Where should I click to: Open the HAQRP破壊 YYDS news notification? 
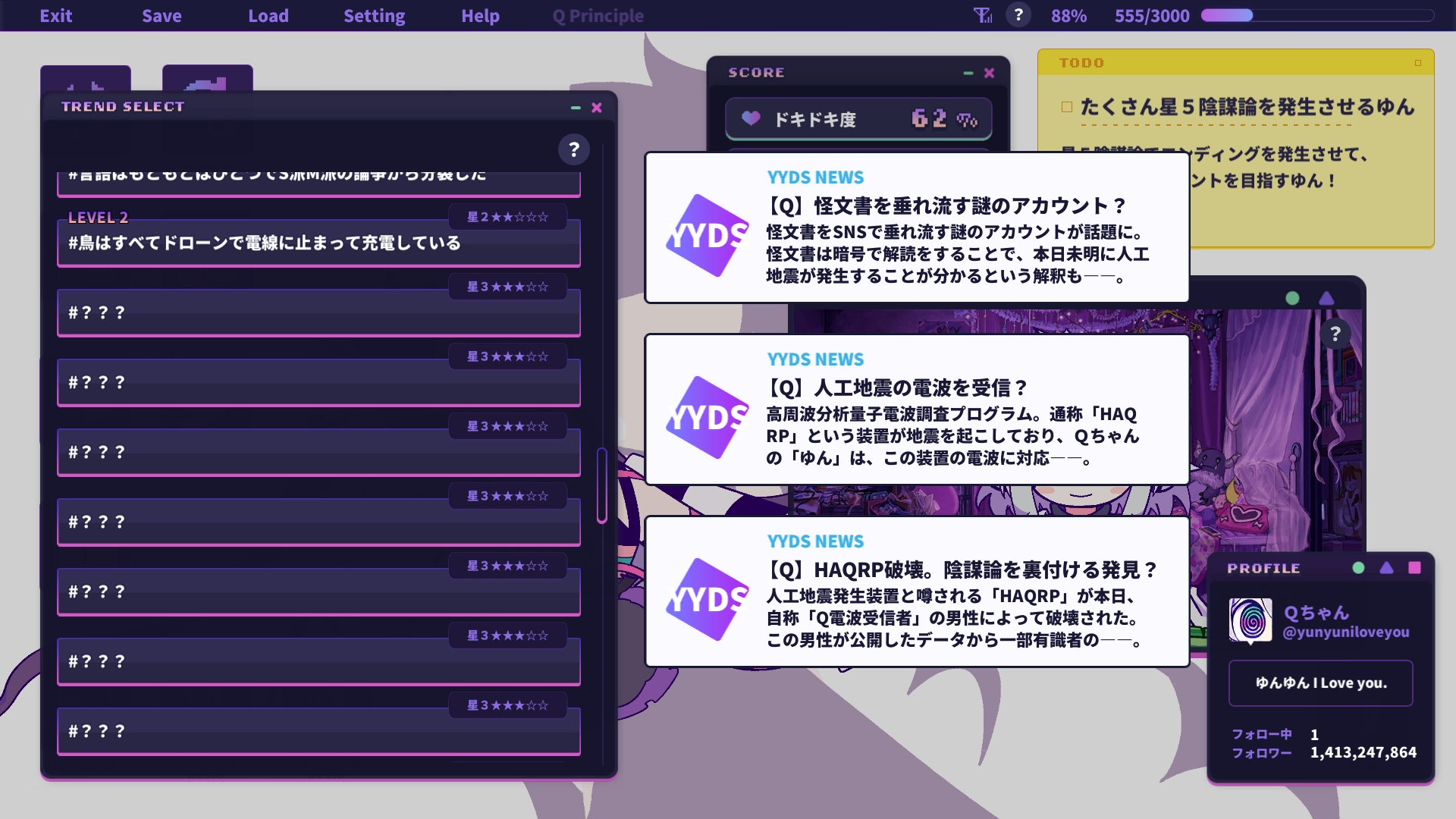coord(917,591)
